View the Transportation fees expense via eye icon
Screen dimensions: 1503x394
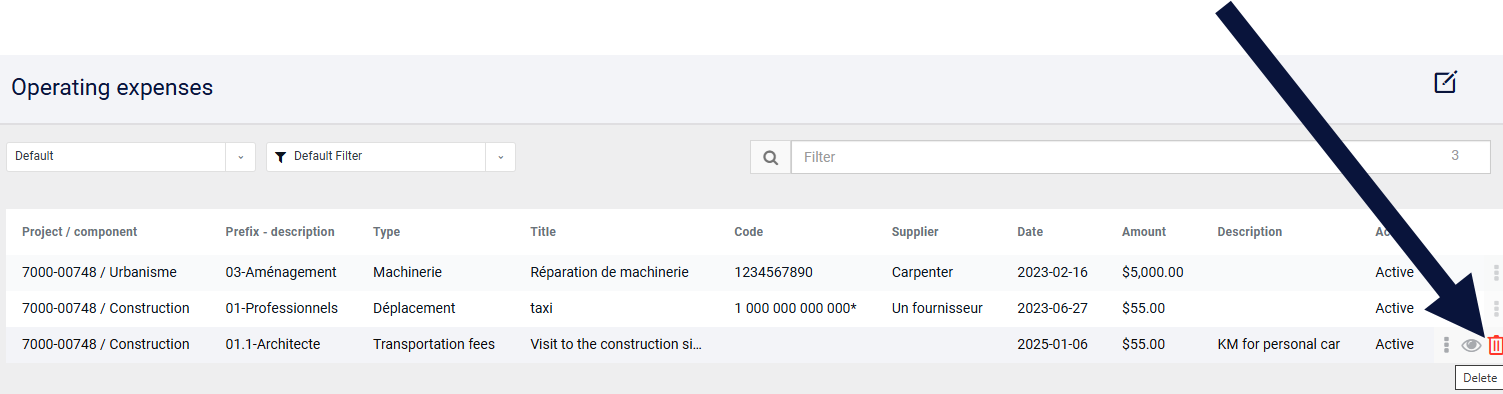pos(1471,345)
